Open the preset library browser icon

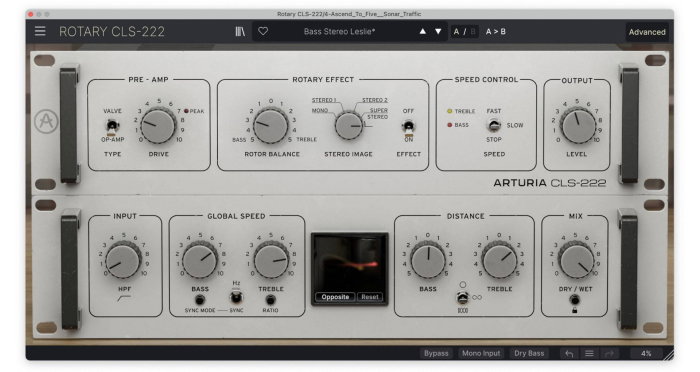tap(240, 31)
